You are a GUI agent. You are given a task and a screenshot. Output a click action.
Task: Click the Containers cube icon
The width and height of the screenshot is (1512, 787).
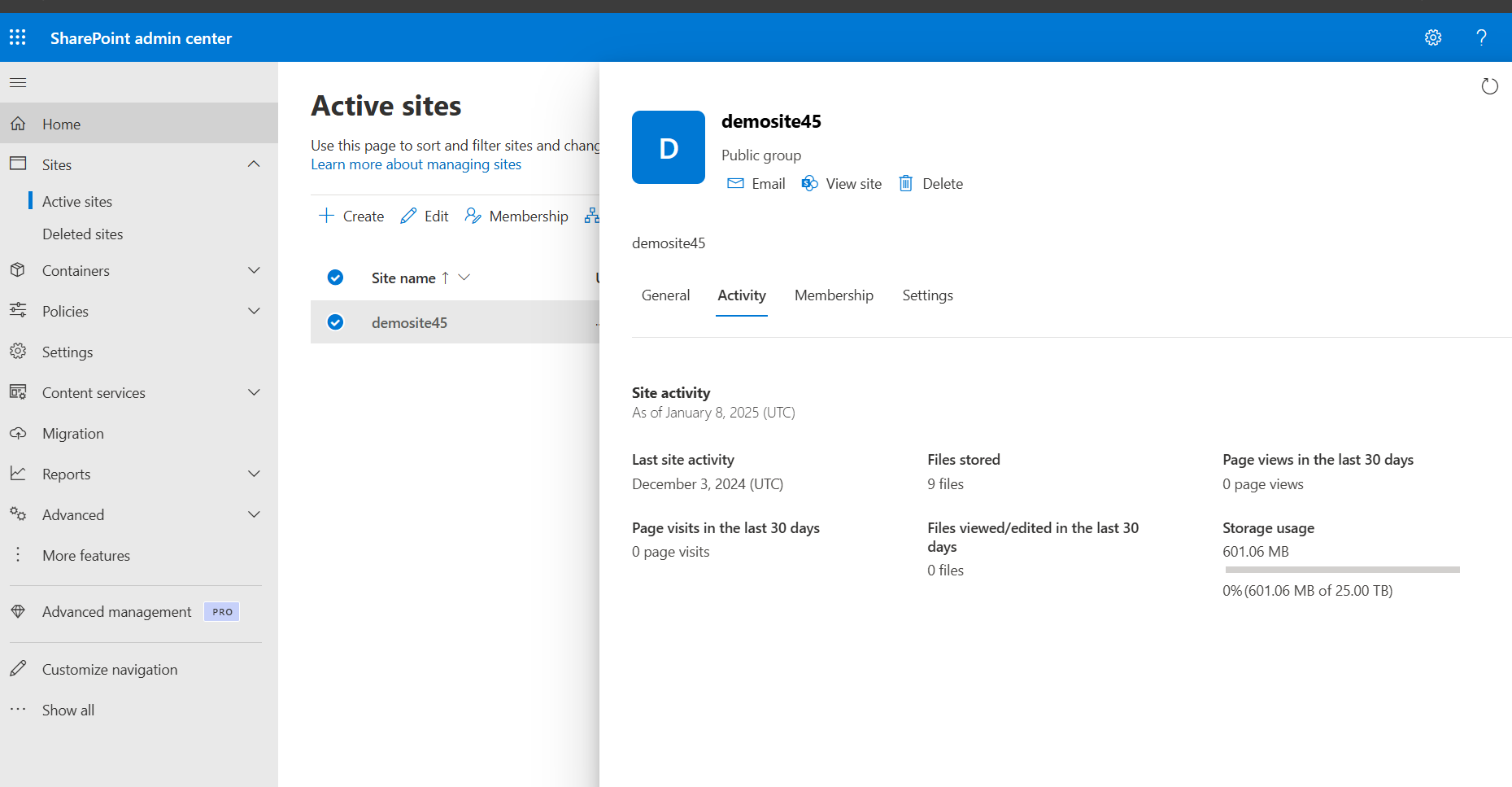pos(18,269)
